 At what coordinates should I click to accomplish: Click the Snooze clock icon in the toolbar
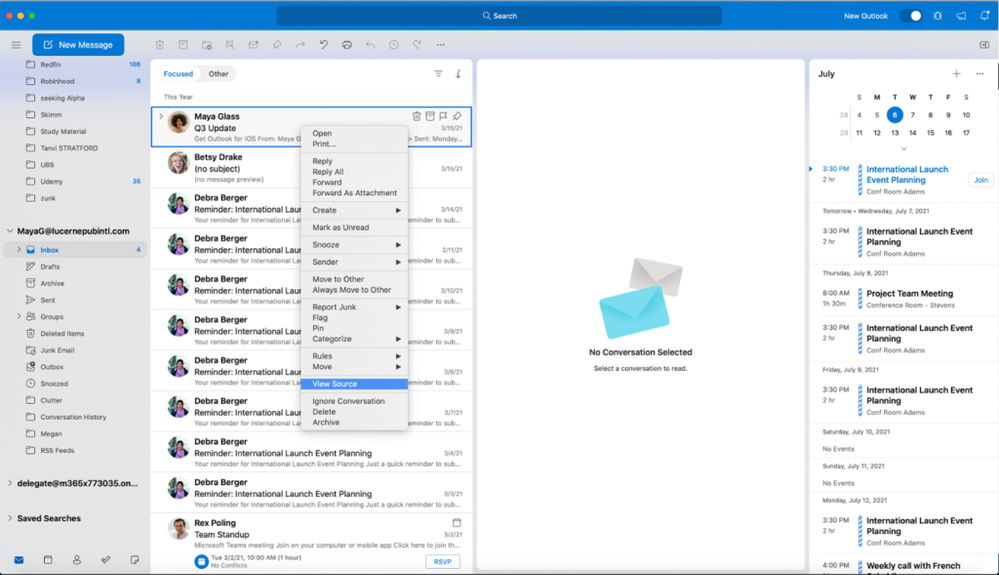point(394,45)
